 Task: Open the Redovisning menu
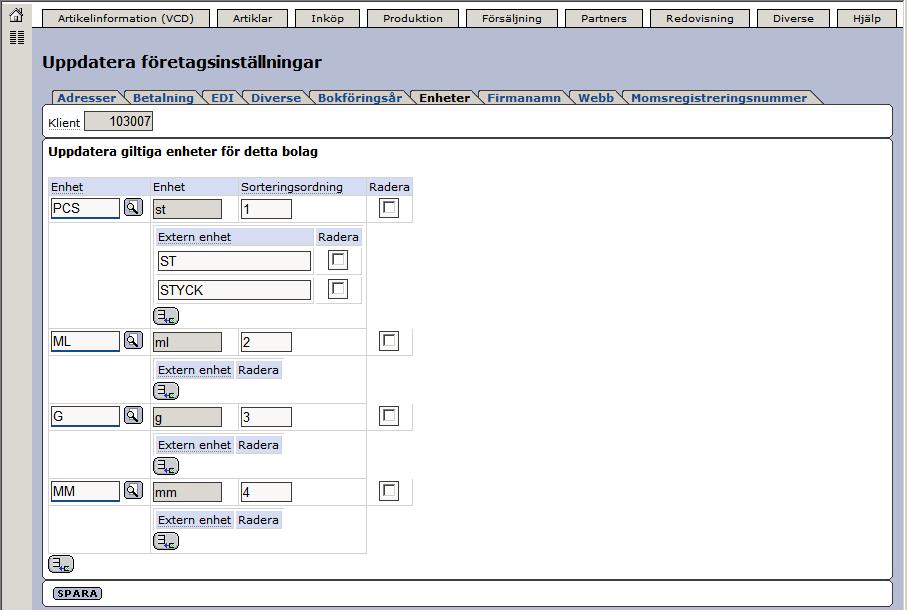pos(700,19)
